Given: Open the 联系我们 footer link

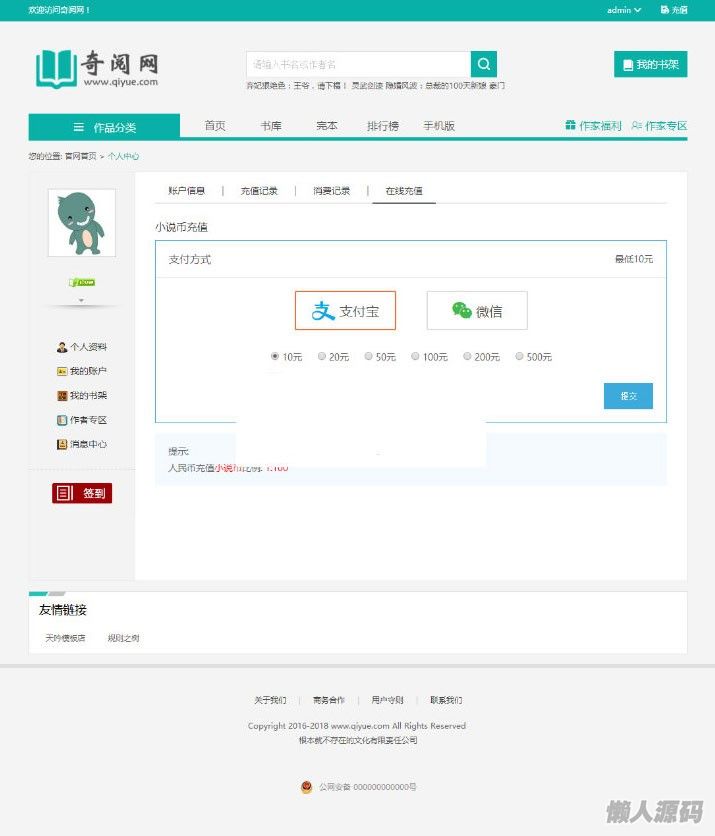Looking at the screenshot, I should [x=446, y=700].
